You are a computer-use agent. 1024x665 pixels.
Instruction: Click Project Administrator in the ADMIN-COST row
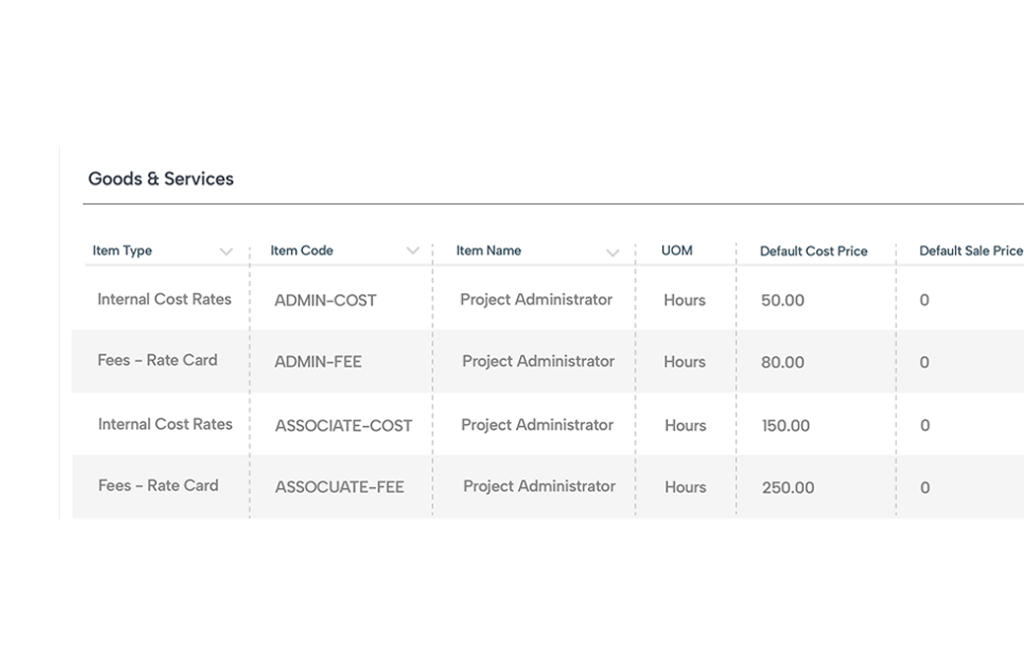click(x=536, y=299)
